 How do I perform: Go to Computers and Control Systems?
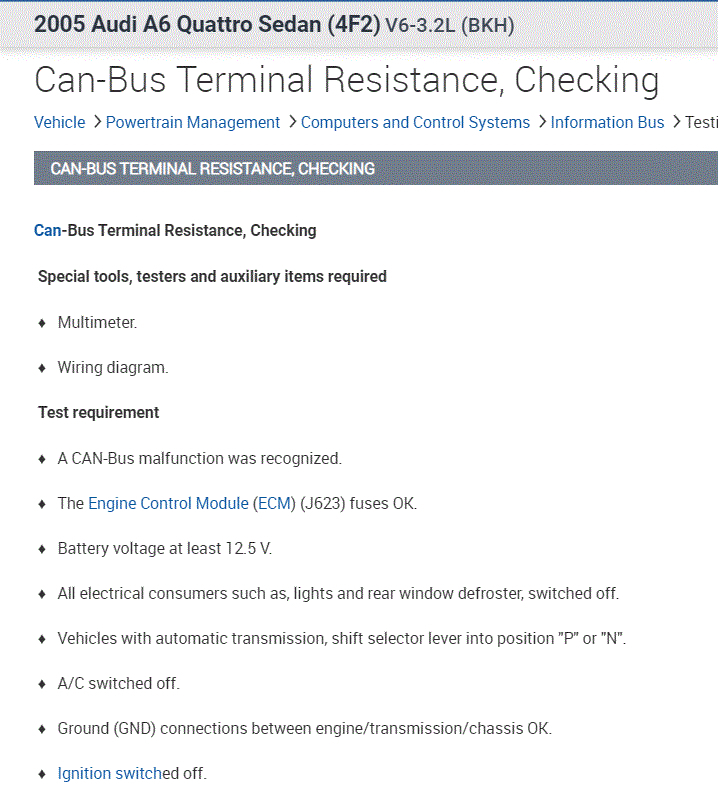tap(415, 122)
